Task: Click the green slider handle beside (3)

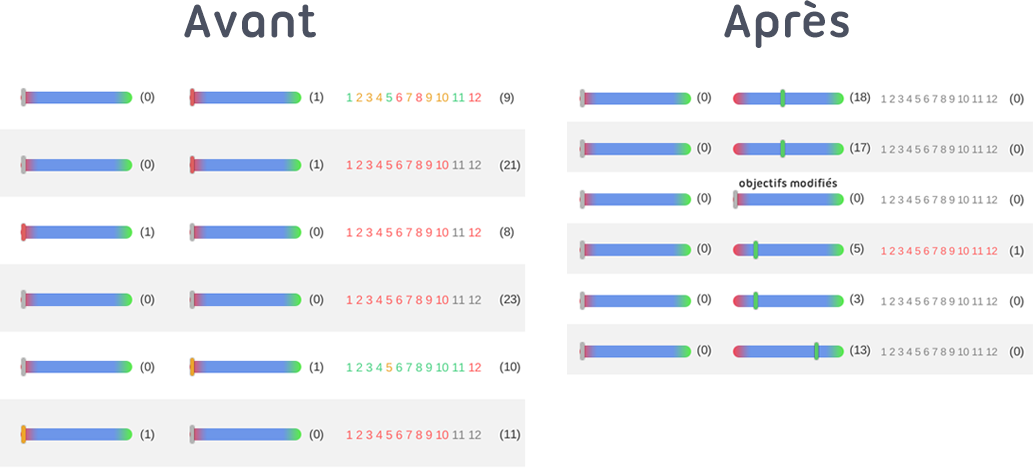Action: (756, 300)
